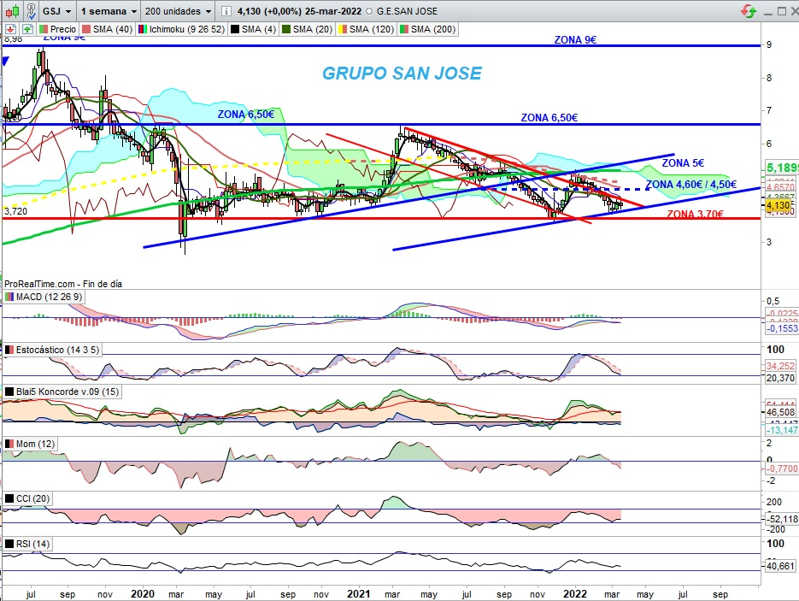
Task: Open the candlestick chart style icon
Action: (x=13, y=11)
